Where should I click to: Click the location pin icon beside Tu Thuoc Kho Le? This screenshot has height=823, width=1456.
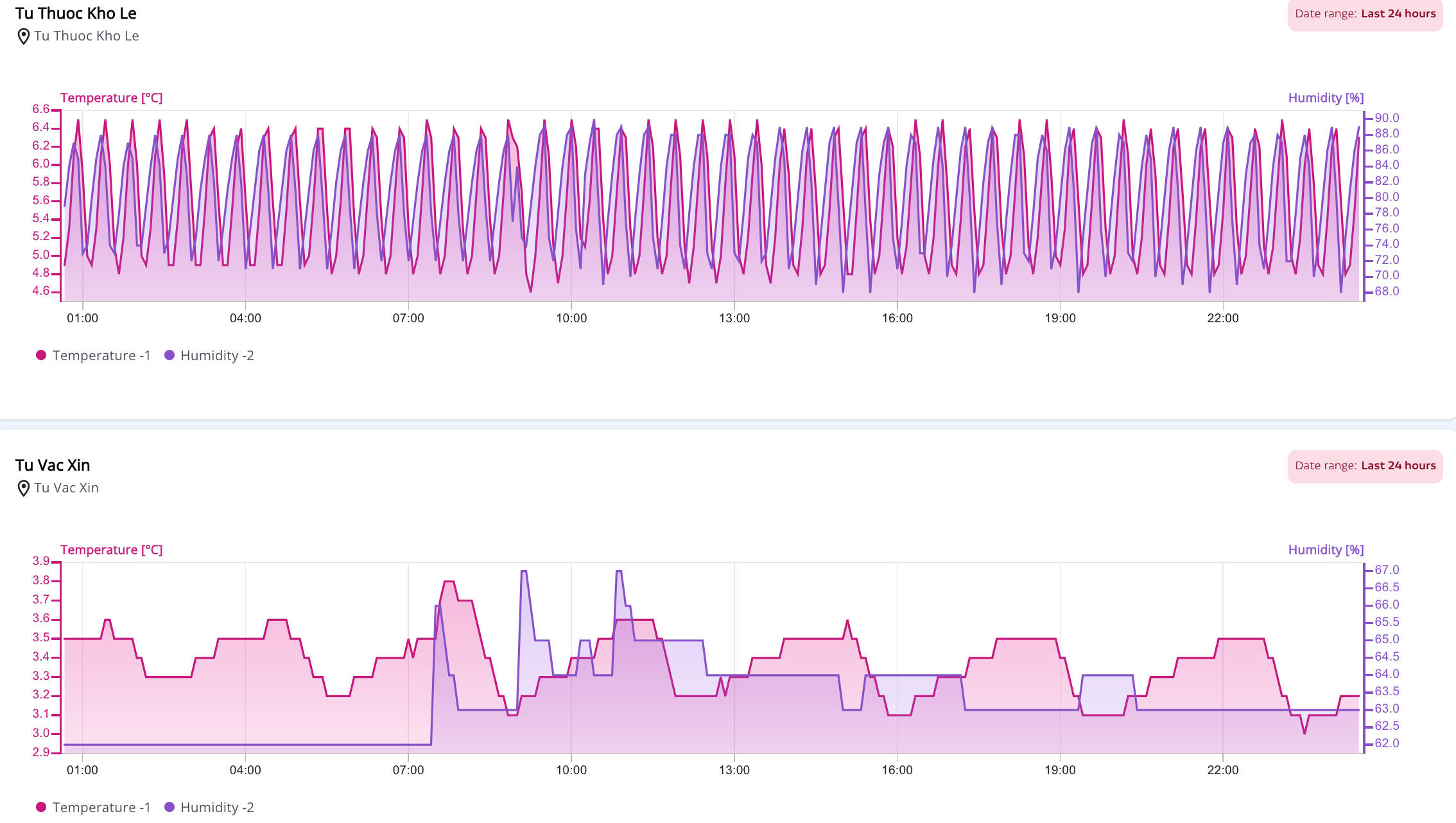click(23, 37)
